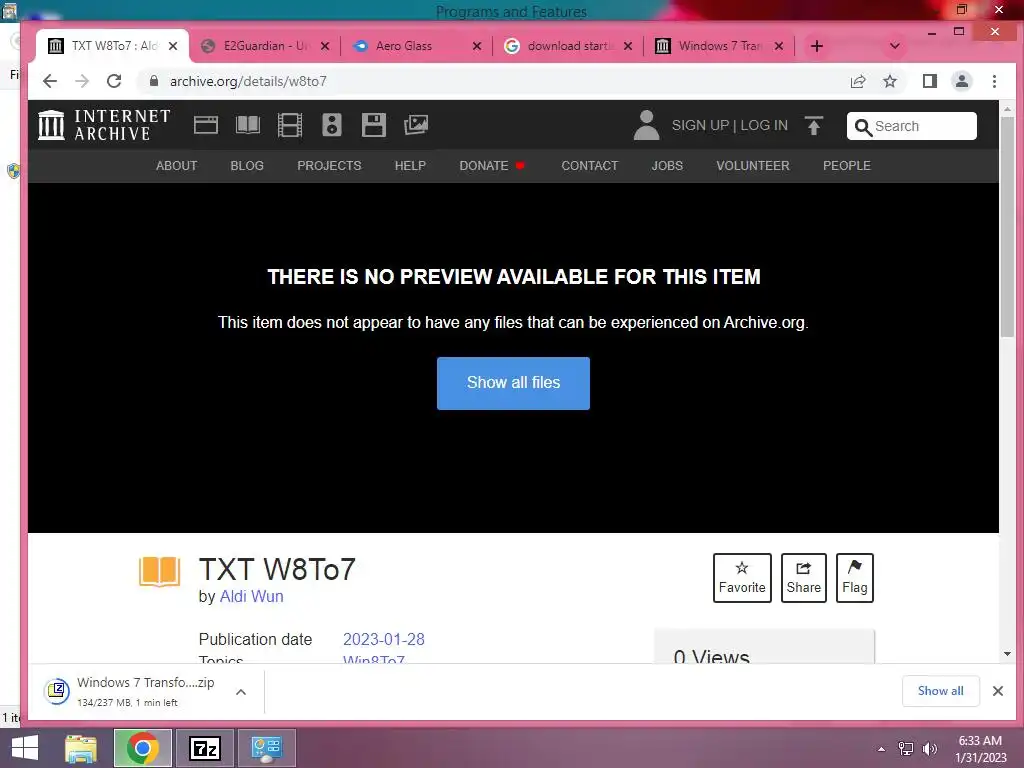This screenshot has width=1024, height=768.
Task: Click the LOG IN link
Action: pyautogui.click(x=764, y=125)
